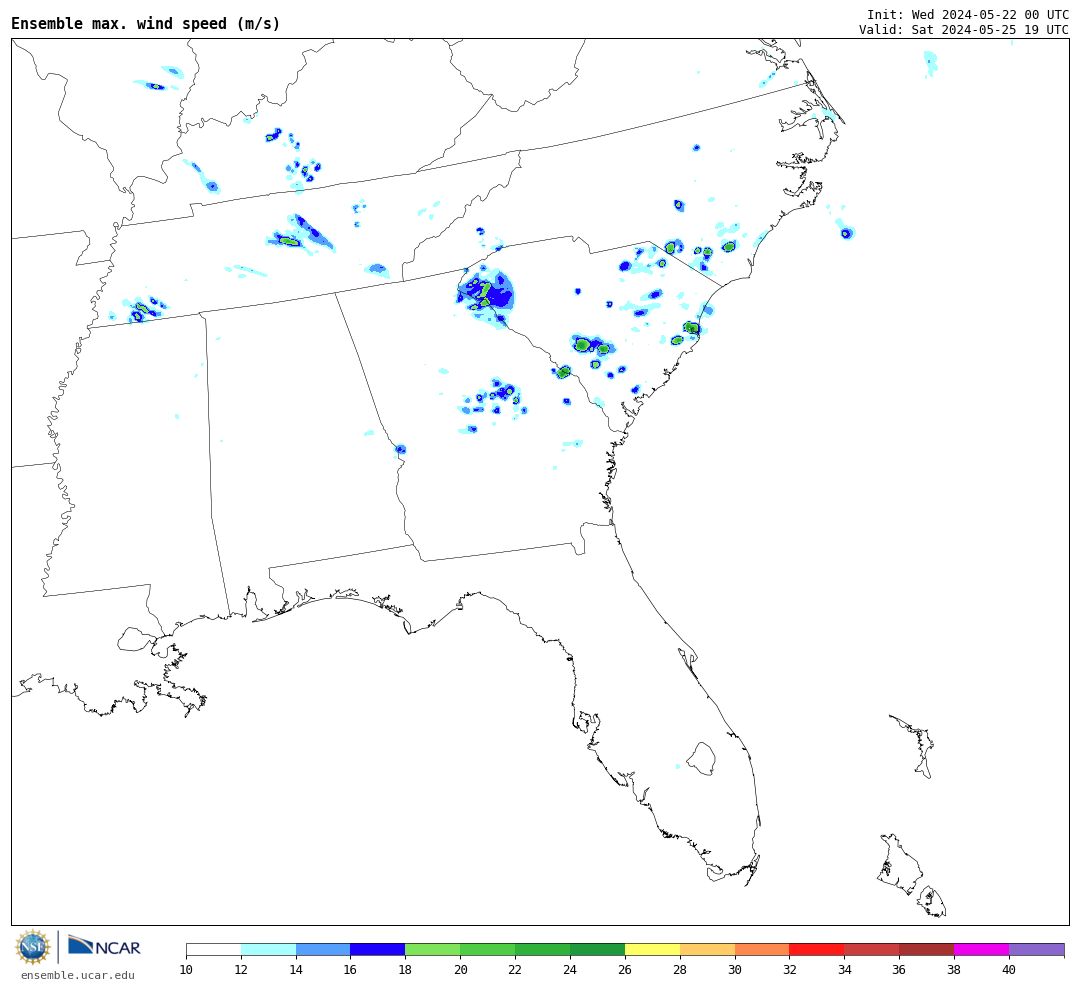The image size is (1080, 988).
Task: Click the light cyan 12-14 colorbar segment
Action: (269, 949)
